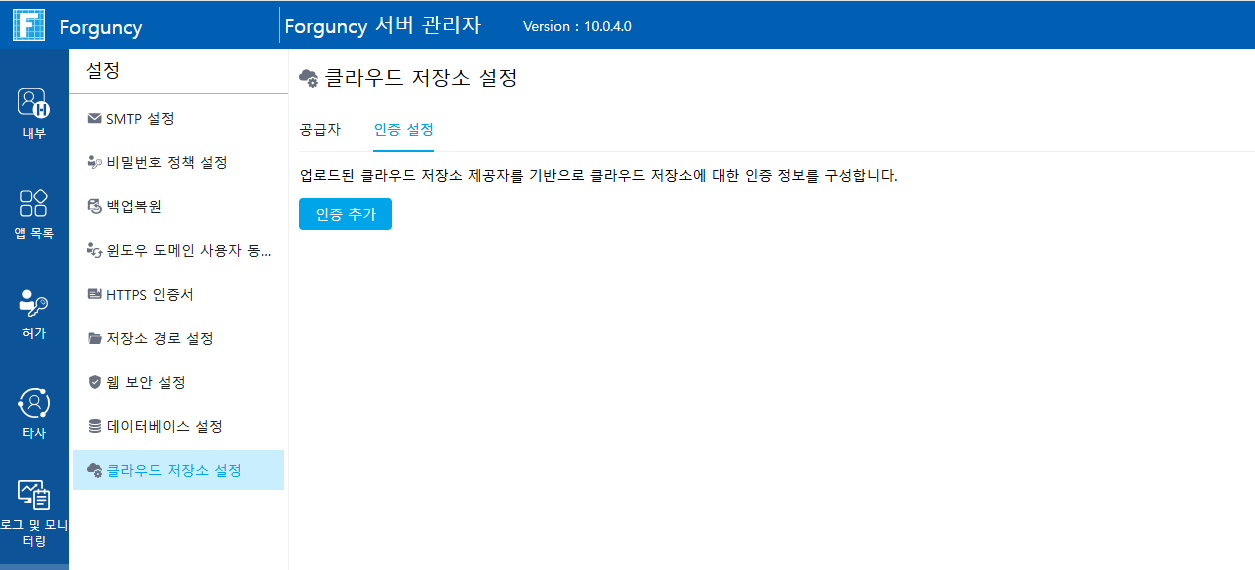The height and width of the screenshot is (570, 1255).
Task: Open 윈도우 도메인 사용자 menu item
Action: pyautogui.click(x=178, y=250)
